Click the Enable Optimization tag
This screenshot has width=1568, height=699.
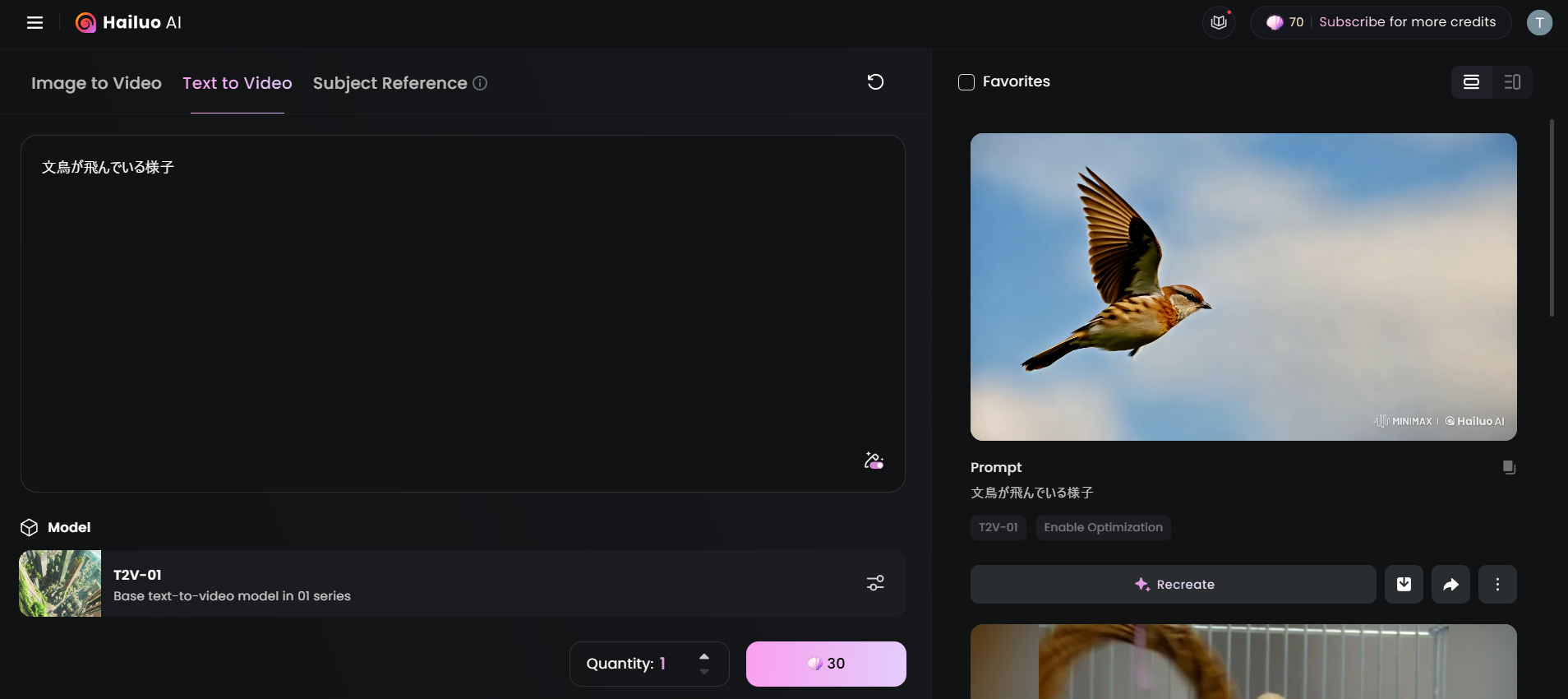[1104, 527]
